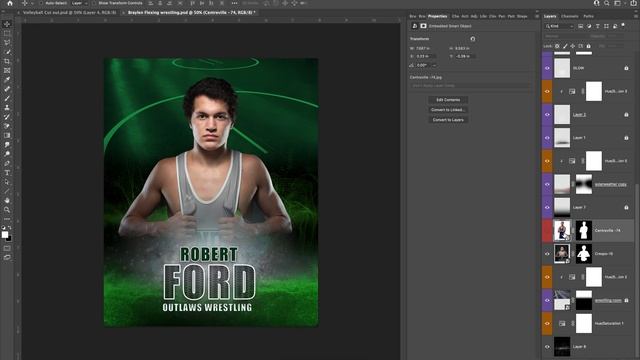Viewport: 640px width, 360px height.
Task: Click the Edit Contents button
Action: point(448,100)
